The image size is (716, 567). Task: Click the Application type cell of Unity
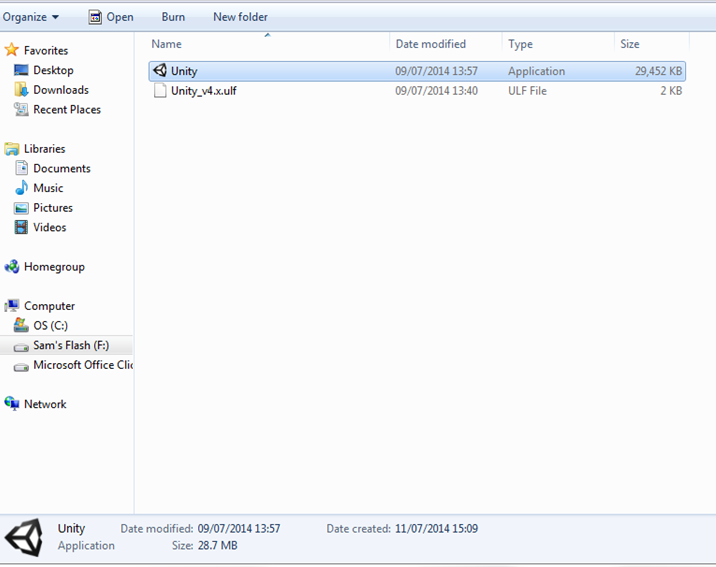(x=537, y=71)
